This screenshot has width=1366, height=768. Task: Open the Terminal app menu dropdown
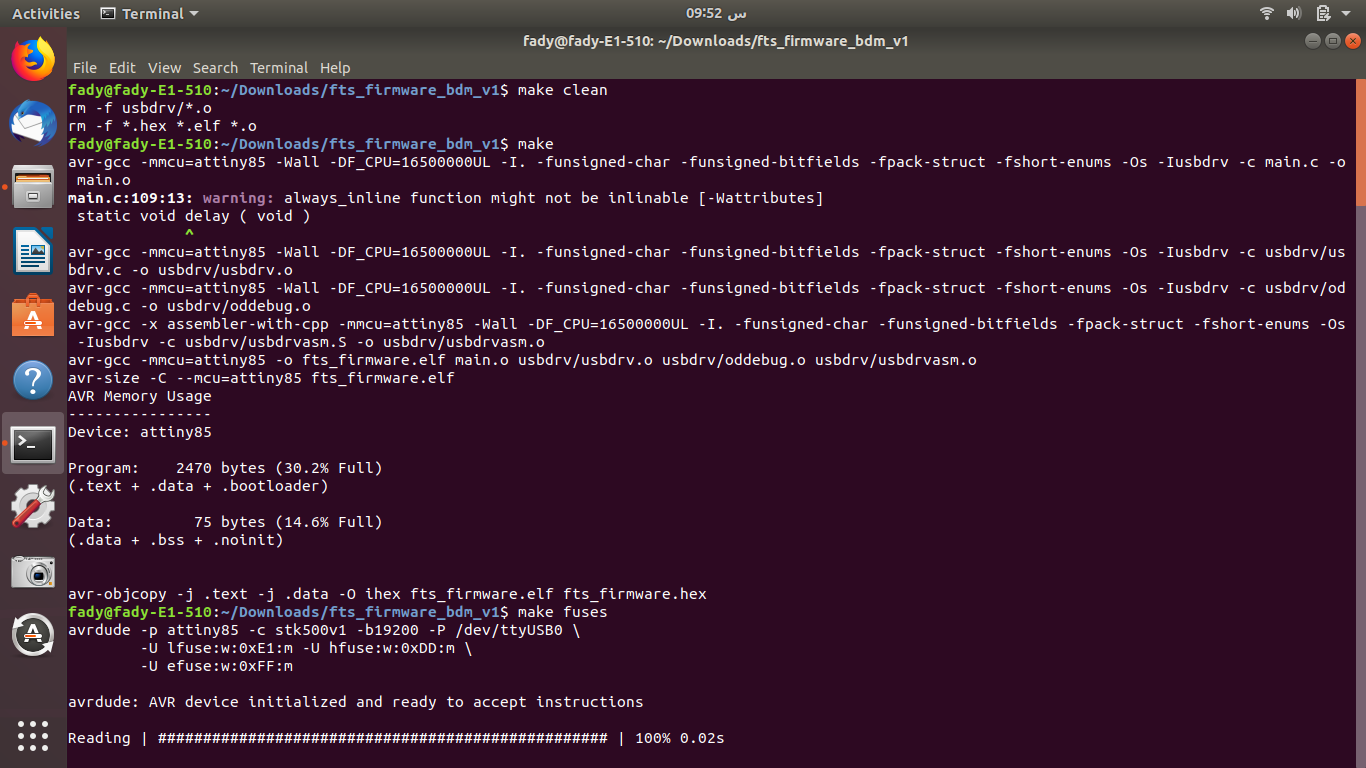click(150, 14)
